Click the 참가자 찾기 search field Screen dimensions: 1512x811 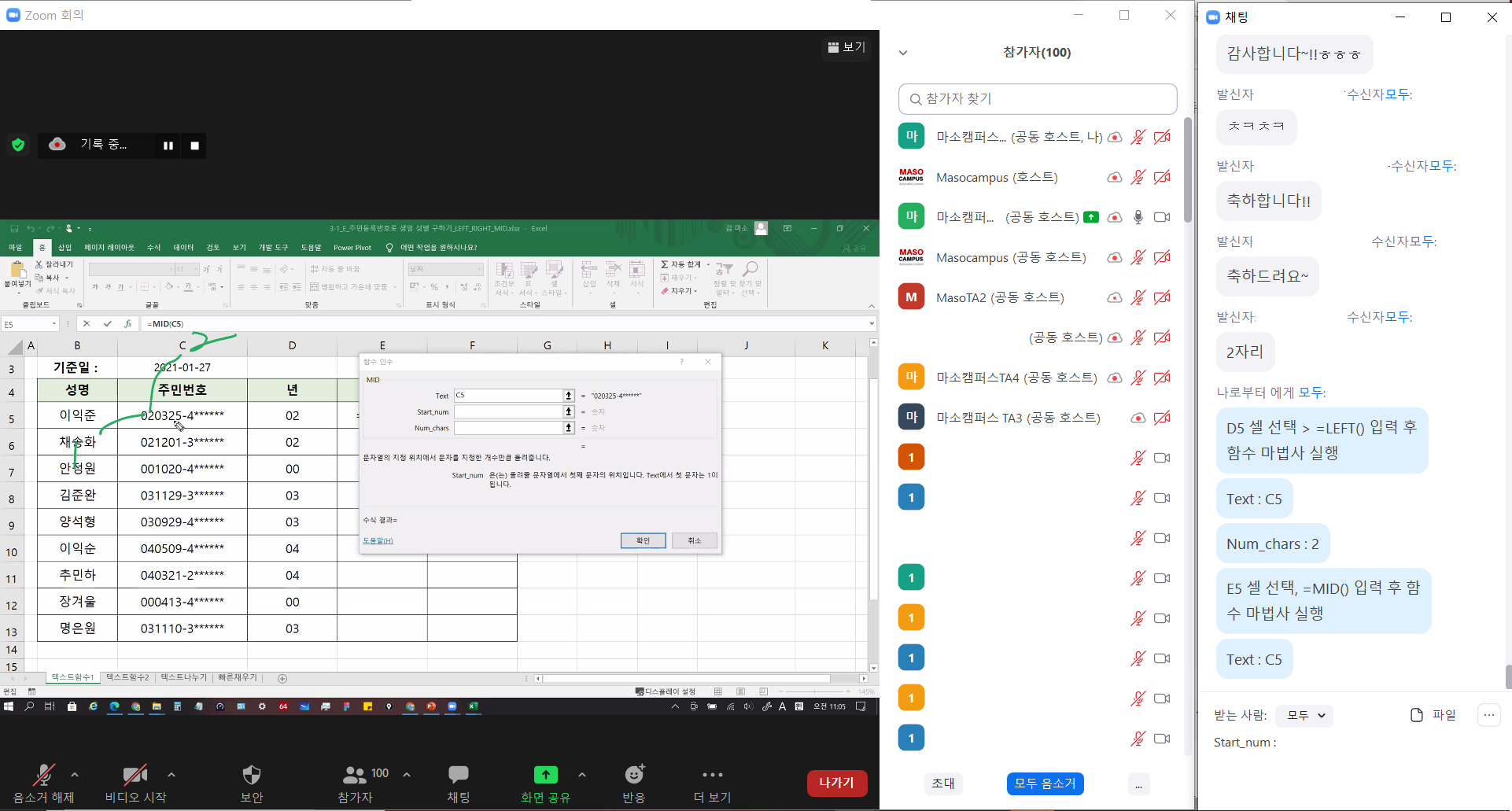1037,99
